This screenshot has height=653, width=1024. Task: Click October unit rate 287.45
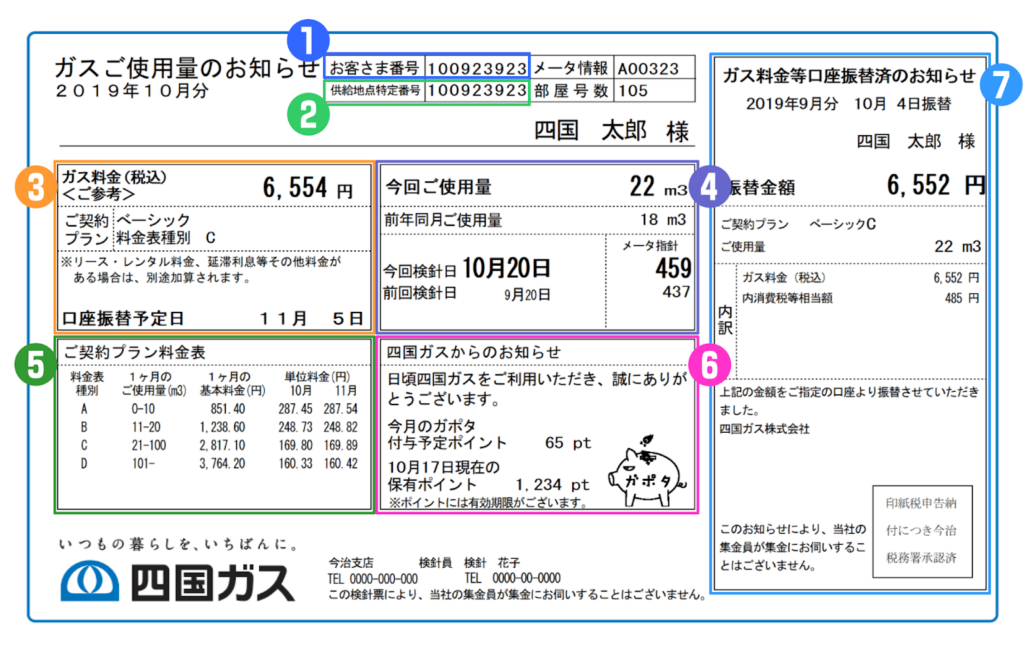296,409
